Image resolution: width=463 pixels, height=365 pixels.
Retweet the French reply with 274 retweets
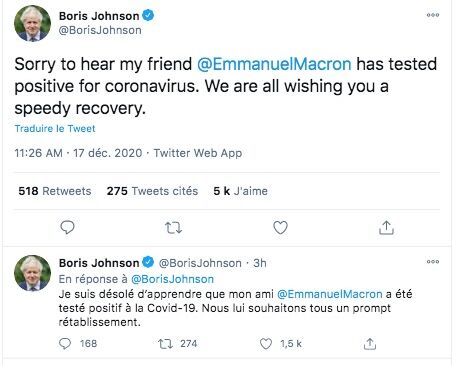point(165,344)
